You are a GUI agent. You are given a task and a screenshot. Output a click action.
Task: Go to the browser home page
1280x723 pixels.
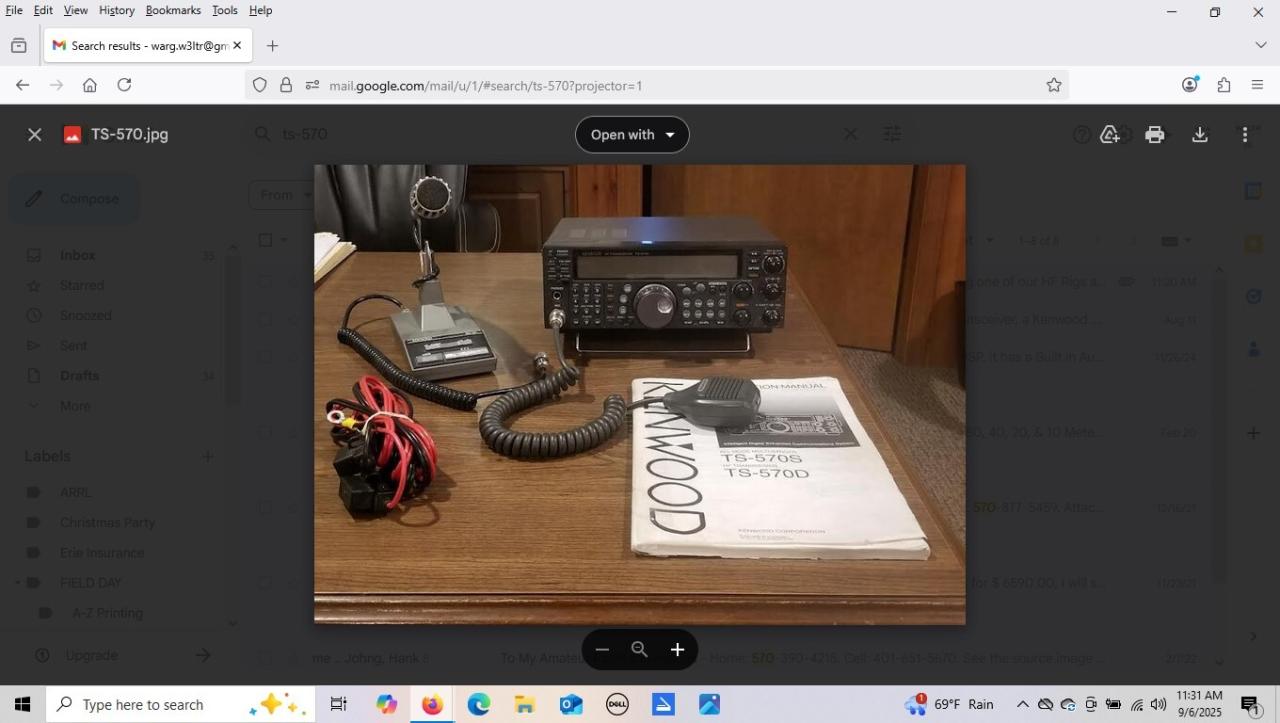point(90,85)
